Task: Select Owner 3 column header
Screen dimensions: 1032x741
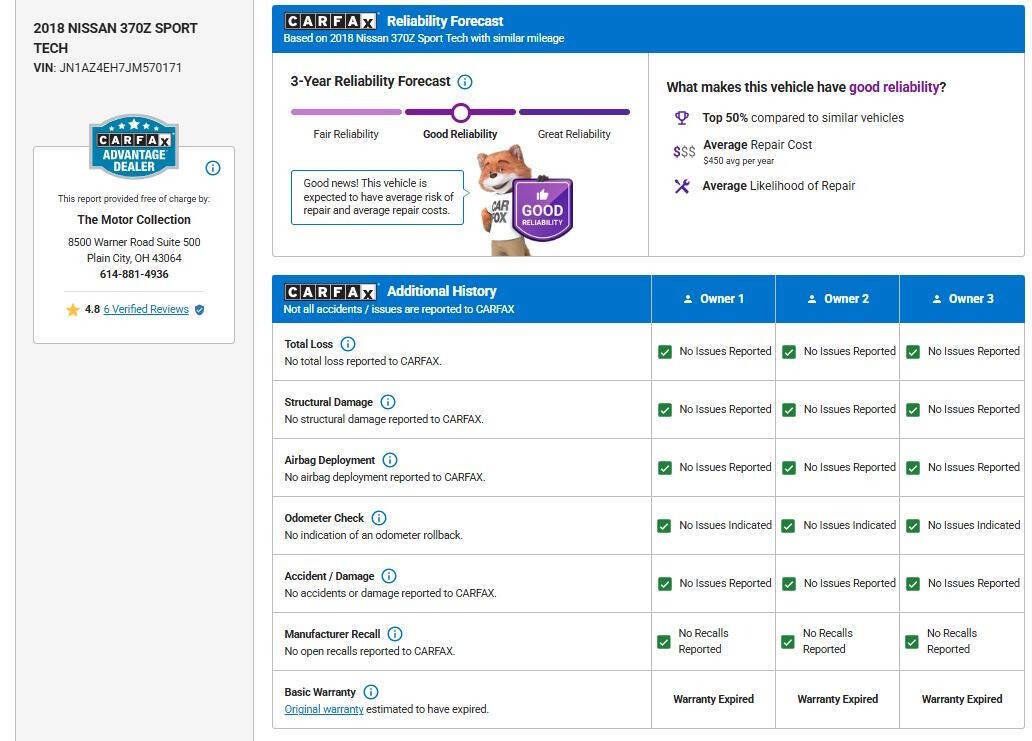Action: [962, 299]
